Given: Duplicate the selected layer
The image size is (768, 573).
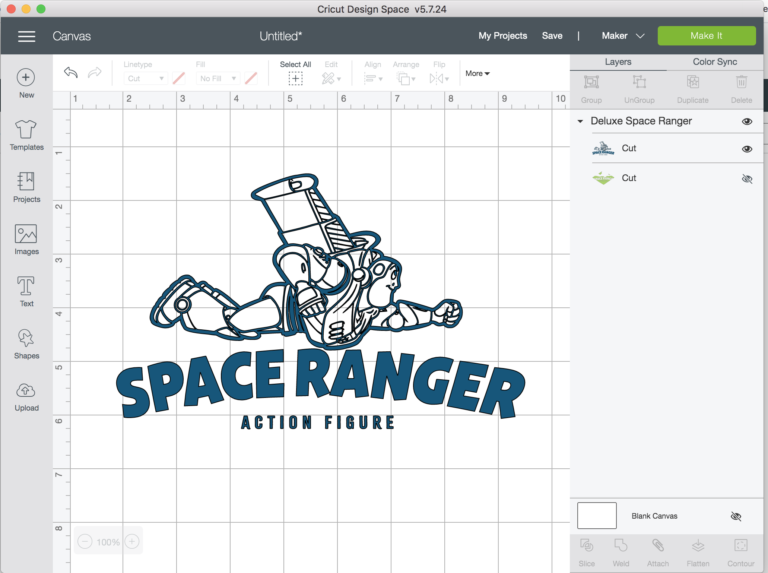Looking at the screenshot, I should pos(693,89).
